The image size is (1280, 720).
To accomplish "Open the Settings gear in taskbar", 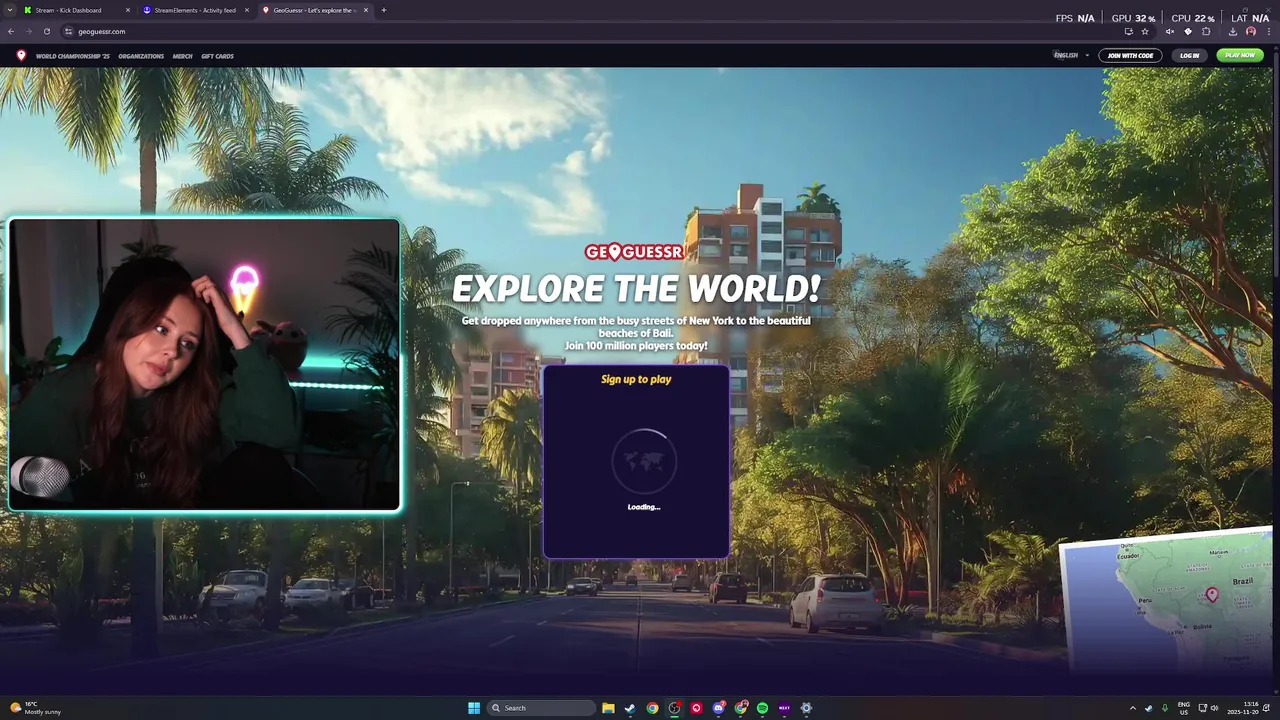I will (806, 708).
